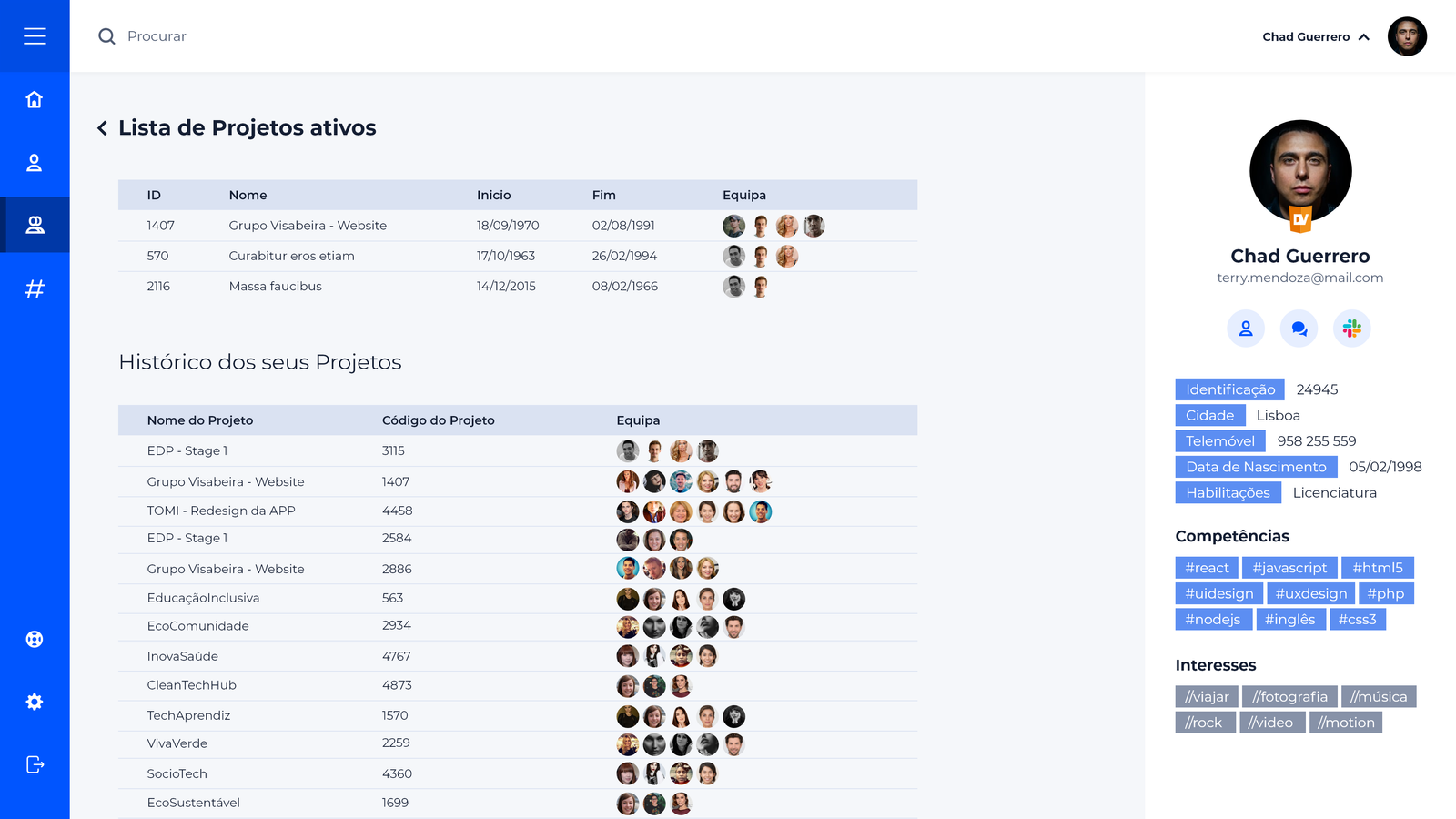Click the profile person icon under the email

(1246, 329)
